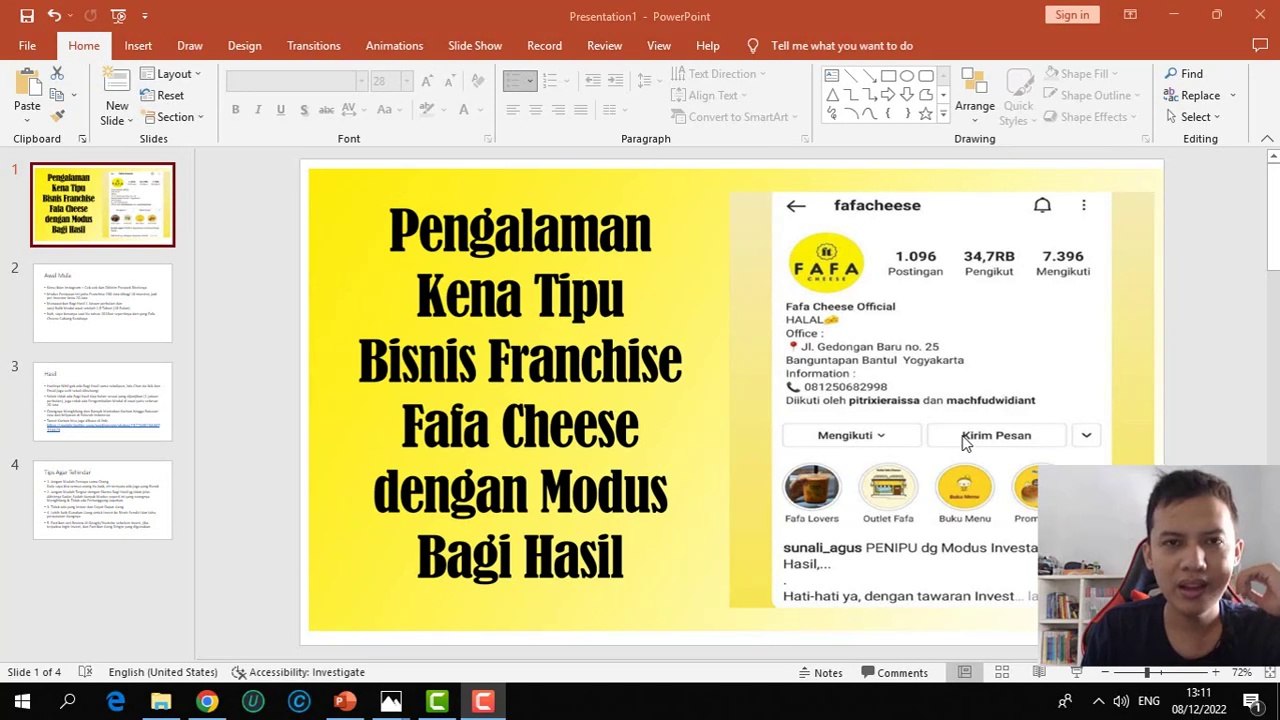The image size is (1280, 720).
Task: Click the Undo arrow in the title bar
Action: tap(54, 16)
